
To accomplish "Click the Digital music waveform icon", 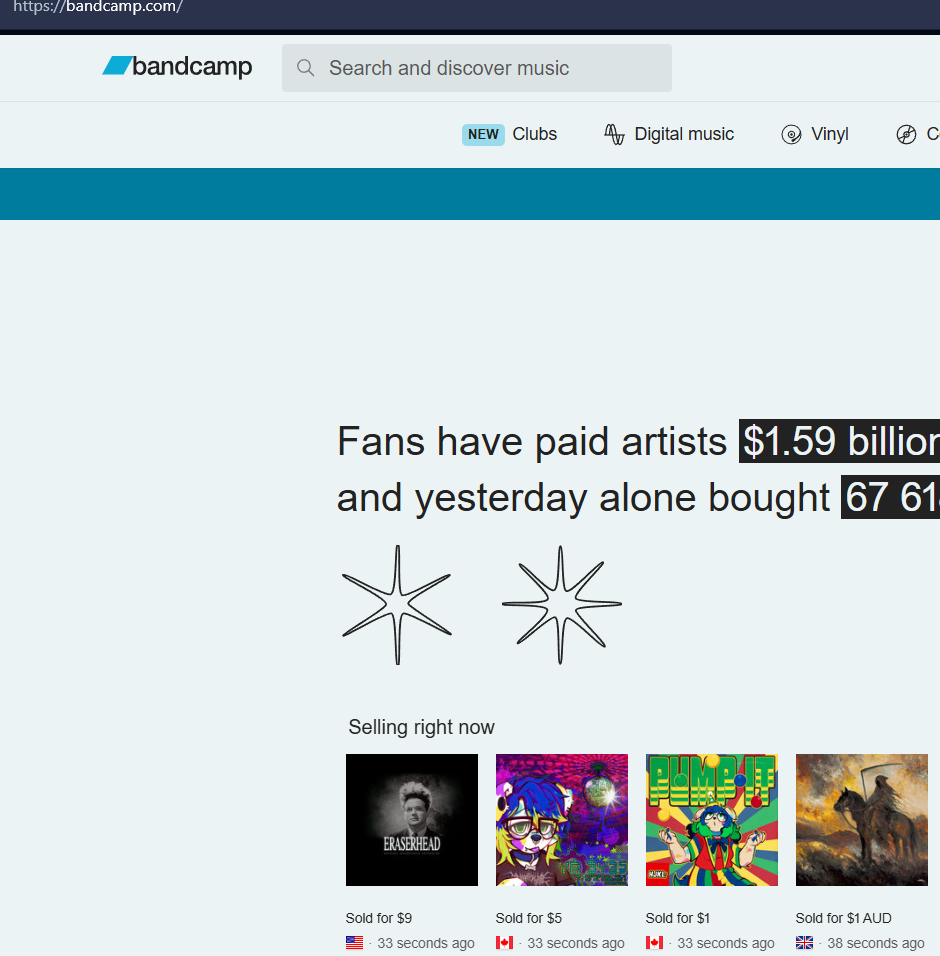I will [614, 134].
